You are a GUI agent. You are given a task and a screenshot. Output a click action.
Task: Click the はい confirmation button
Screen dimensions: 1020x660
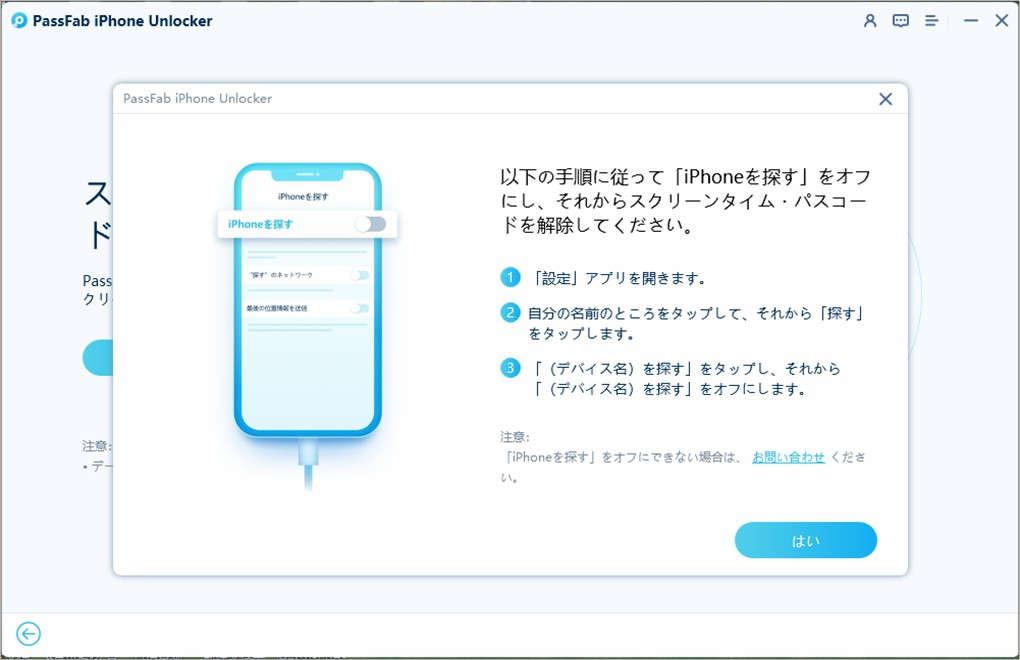[x=805, y=540]
